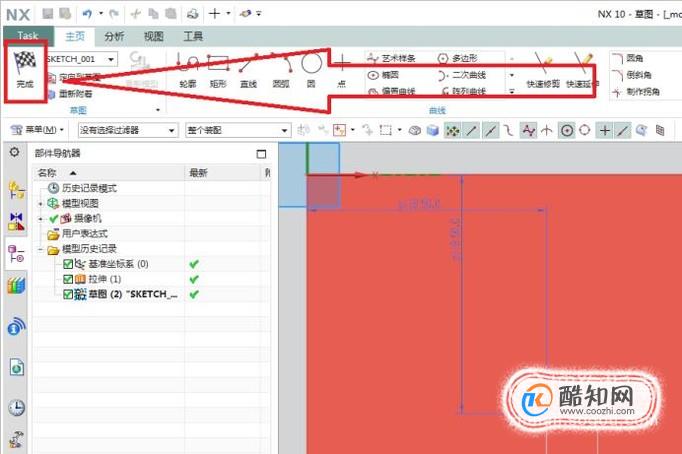Select the Line (直线) tool
This screenshot has height=454, width=682.
(x=248, y=70)
